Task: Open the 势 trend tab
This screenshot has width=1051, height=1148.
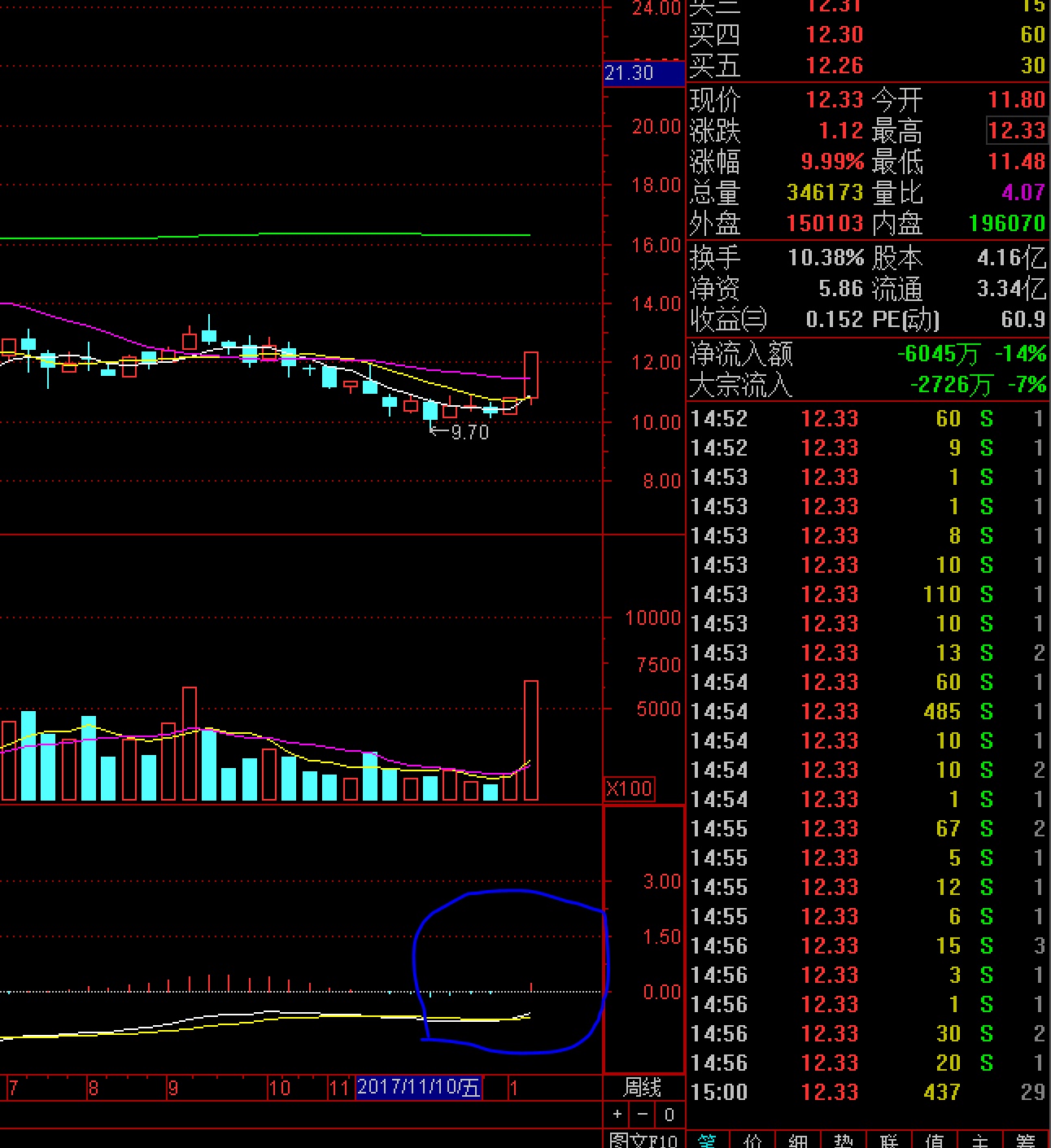Action: [844, 1140]
